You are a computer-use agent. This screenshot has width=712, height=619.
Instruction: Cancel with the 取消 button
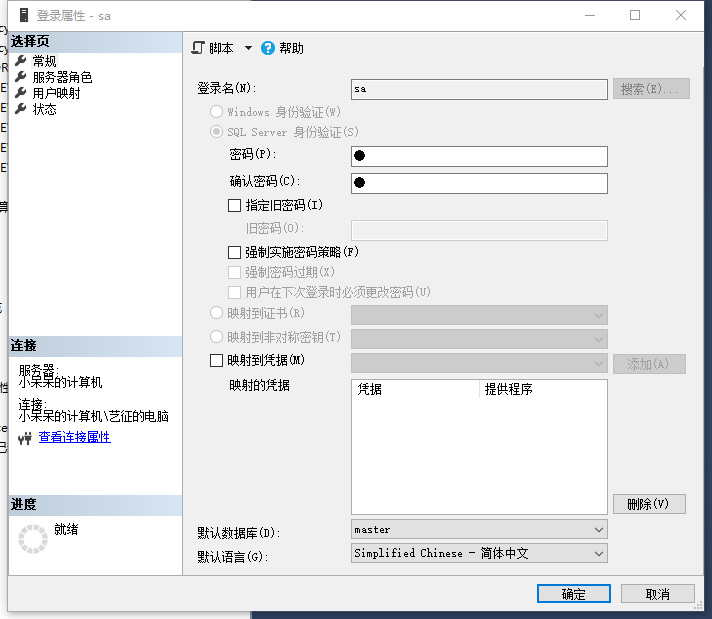[x=658, y=594]
